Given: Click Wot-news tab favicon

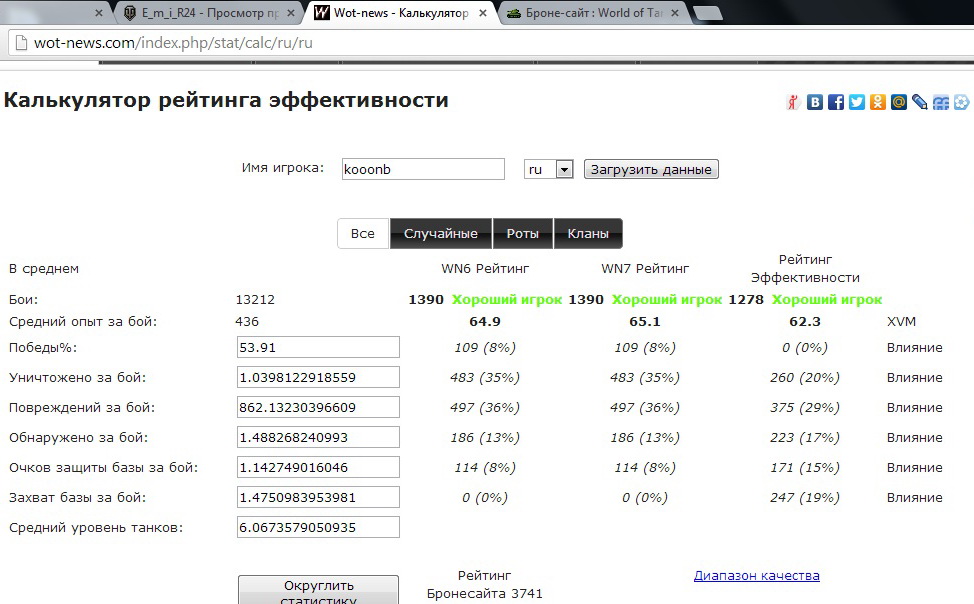Looking at the screenshot, I should 322,12.
